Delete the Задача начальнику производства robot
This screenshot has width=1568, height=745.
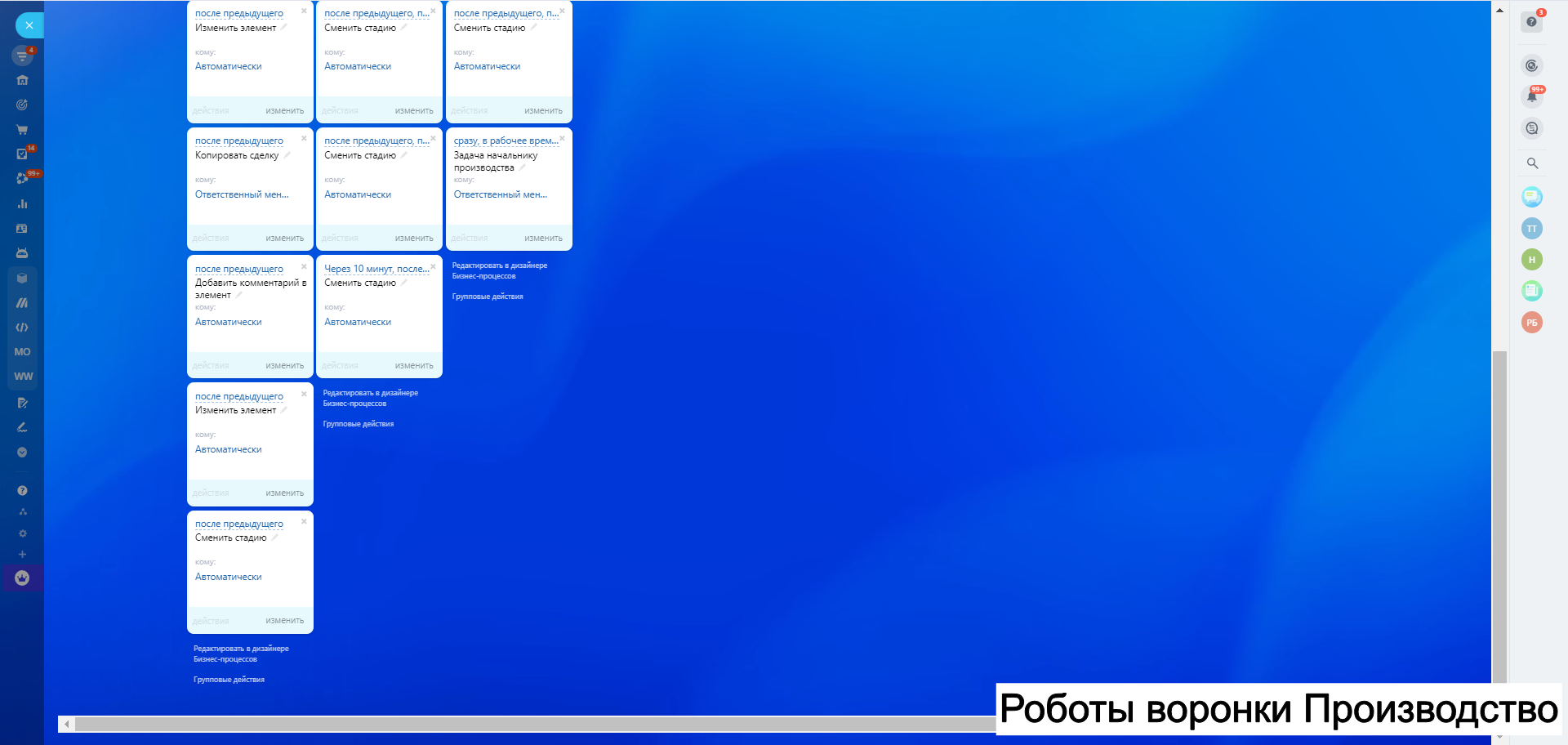(x=563, y=139)
